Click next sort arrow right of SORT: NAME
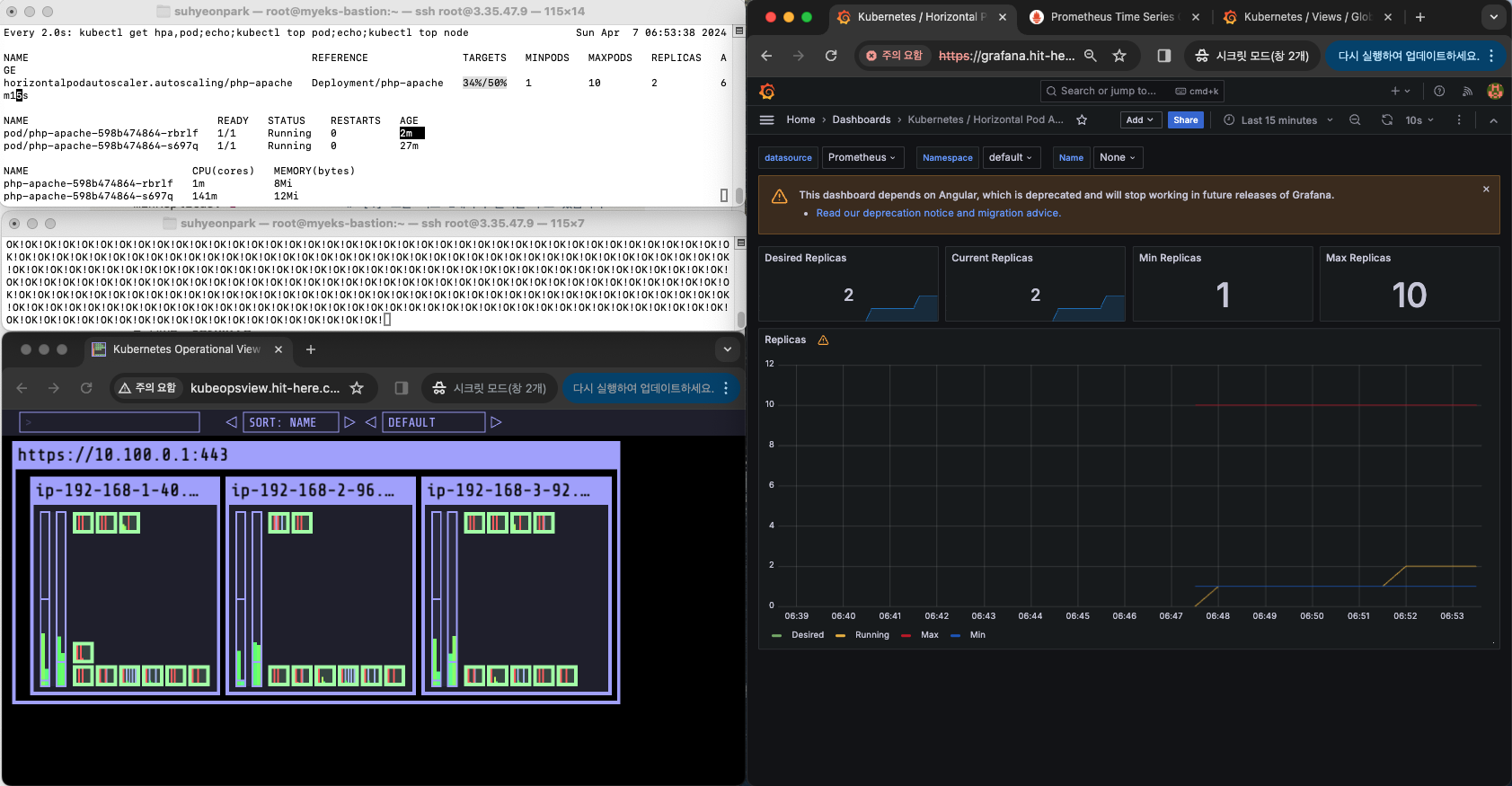The height and width of the screenshot is (786, 1512). point(349,422)
